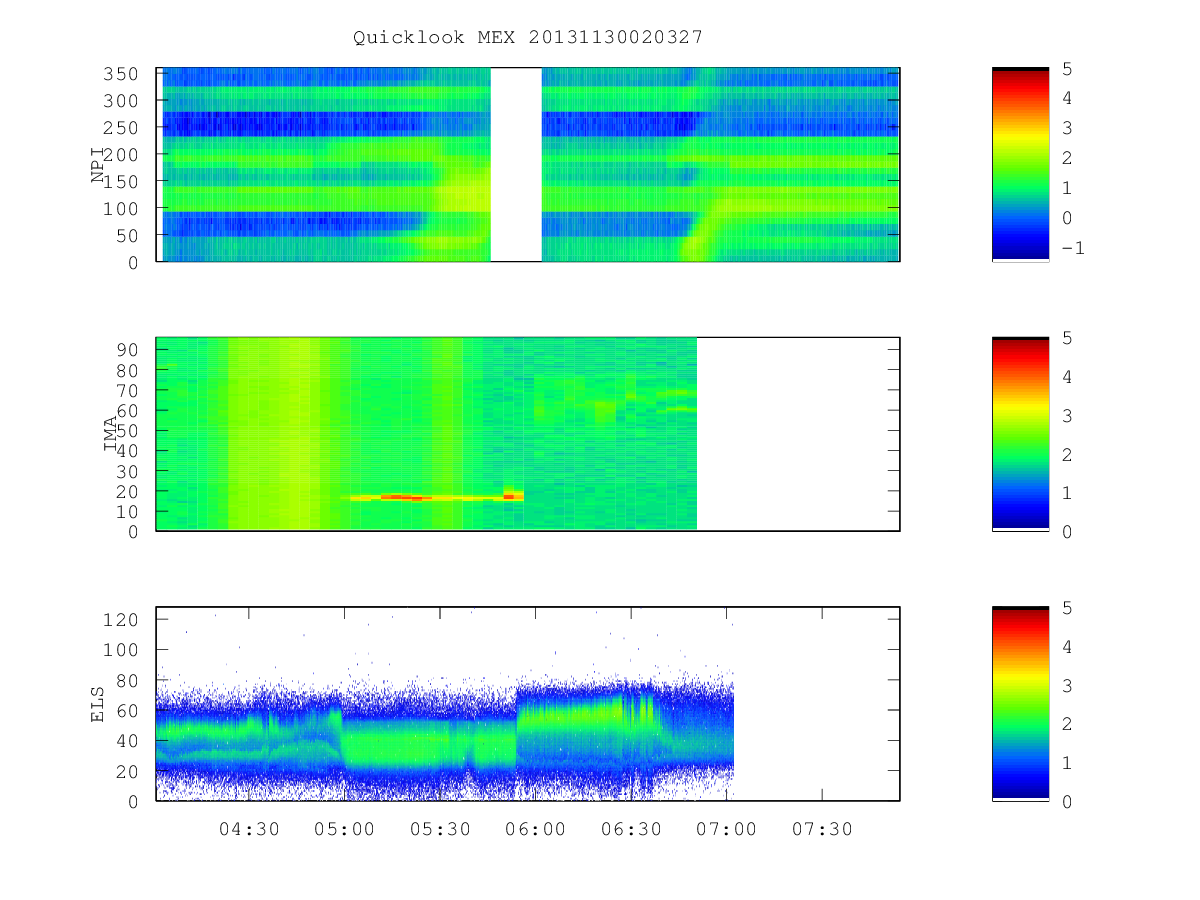Click the 250 tick on NPI axis

(x=121, y=128)
